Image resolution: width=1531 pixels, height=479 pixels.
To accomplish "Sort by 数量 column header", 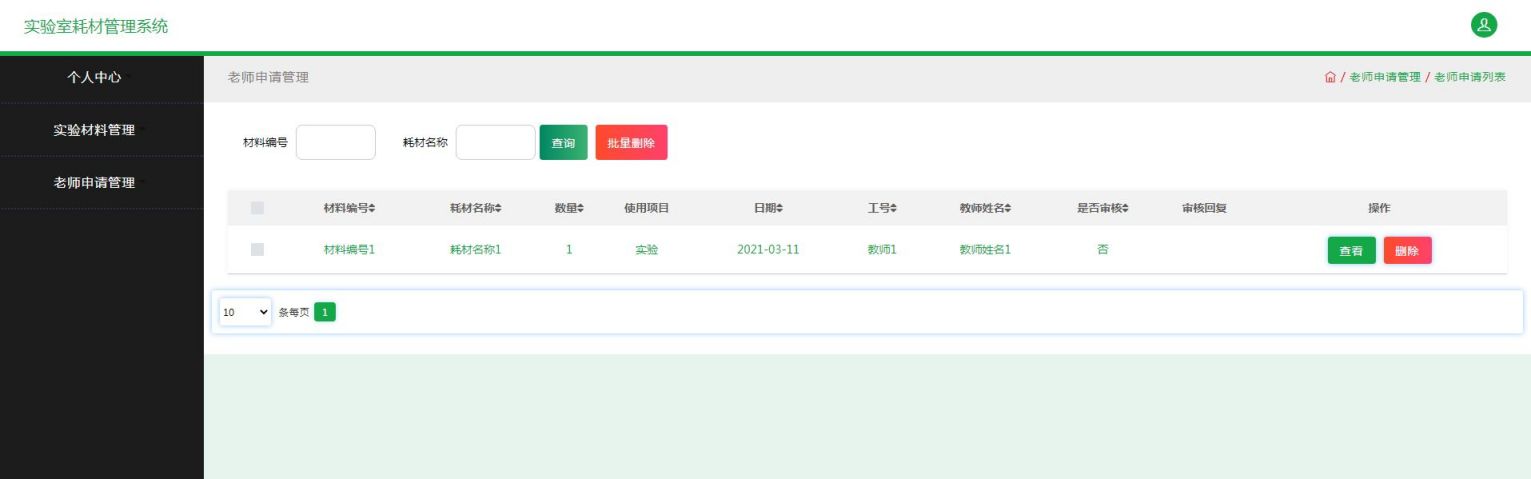I will pos(569,208).
